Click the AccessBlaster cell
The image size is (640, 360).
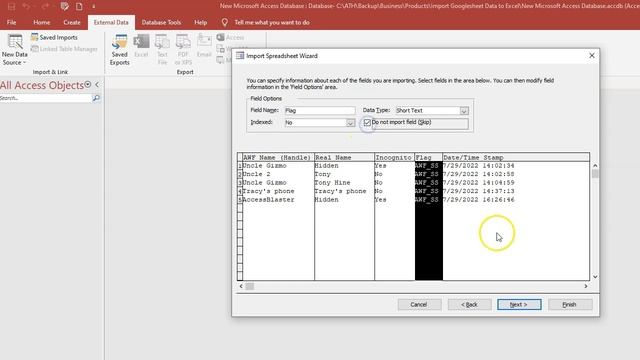(x=278, y=200)
